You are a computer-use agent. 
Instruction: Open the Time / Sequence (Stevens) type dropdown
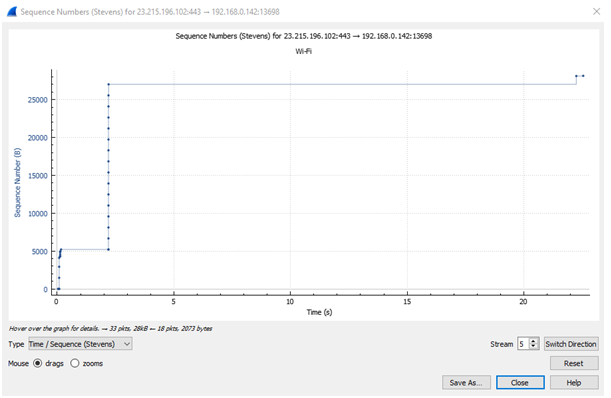point(80,344)
